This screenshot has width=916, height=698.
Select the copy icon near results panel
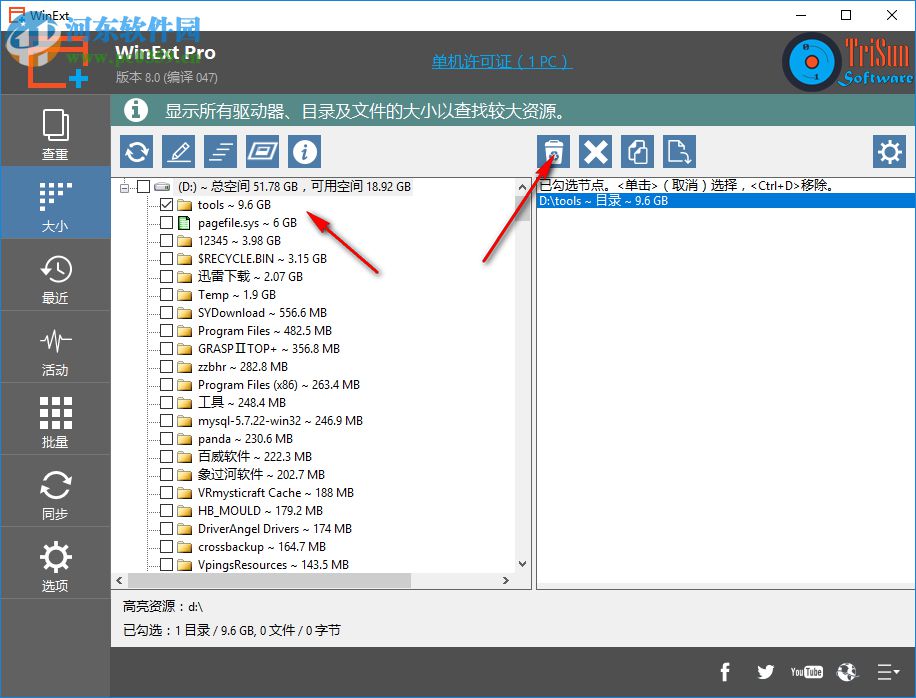coord(637,151)
